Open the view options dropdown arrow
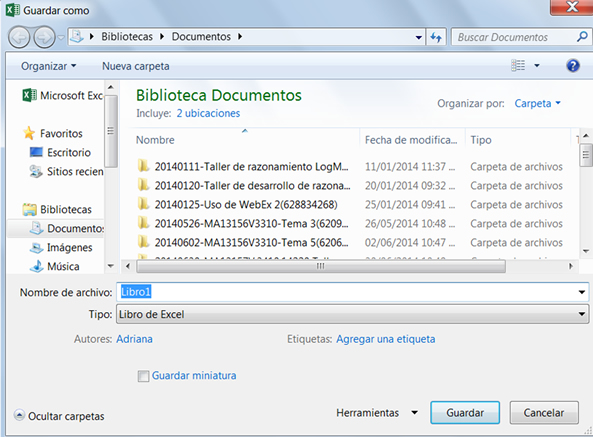Screen dimensions: 593x437 click(537, 66)
